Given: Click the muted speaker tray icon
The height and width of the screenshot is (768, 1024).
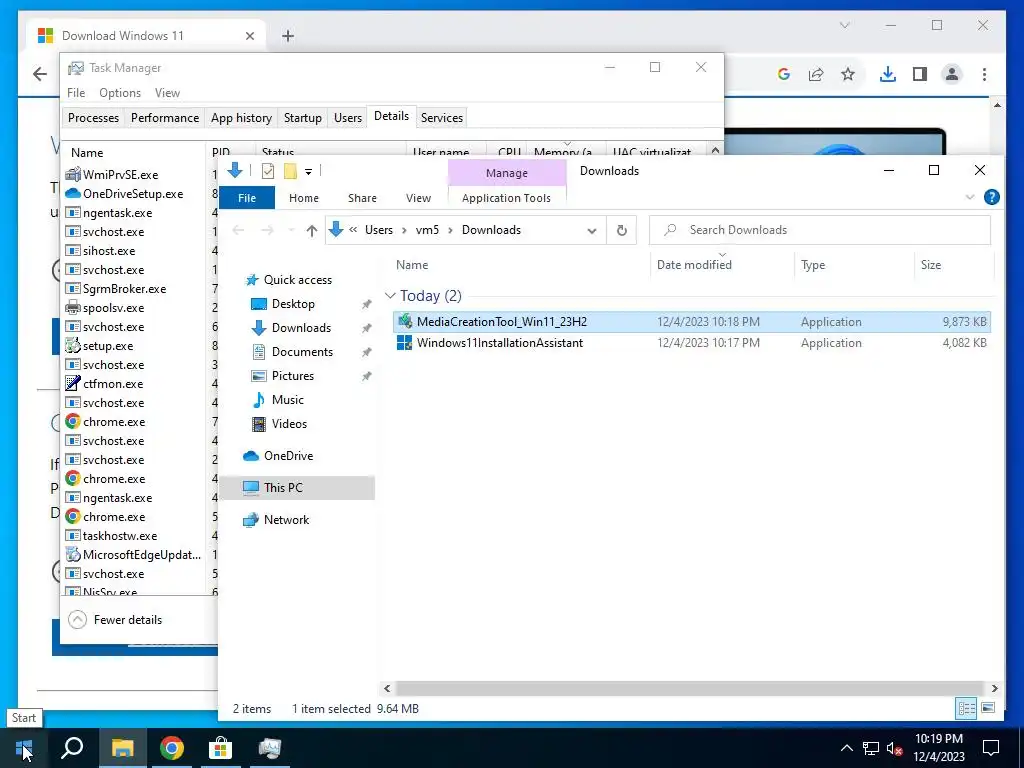Looking at the screenshot, I should point(895,748).
